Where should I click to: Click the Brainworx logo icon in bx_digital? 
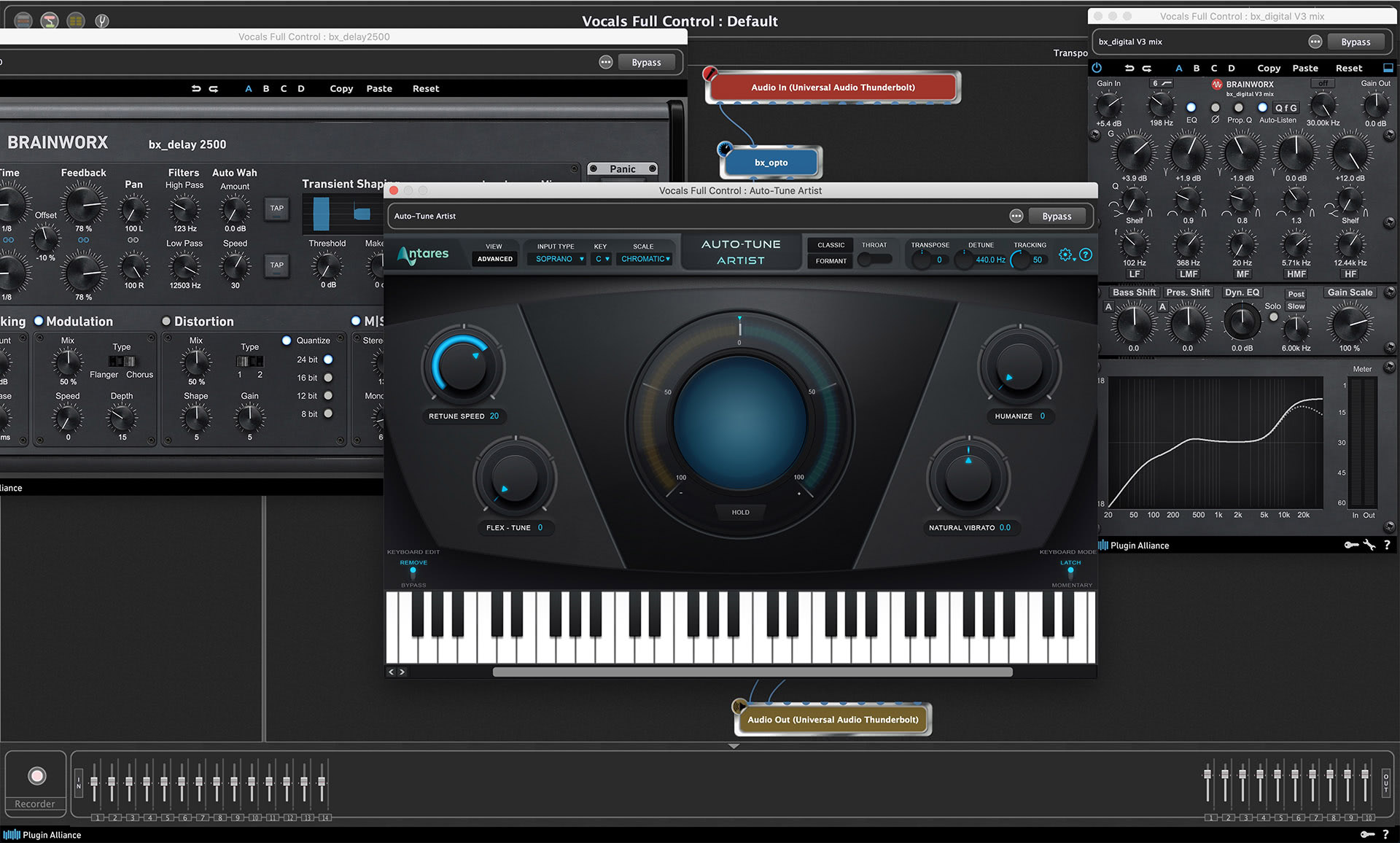click(x=1217, y=85)
